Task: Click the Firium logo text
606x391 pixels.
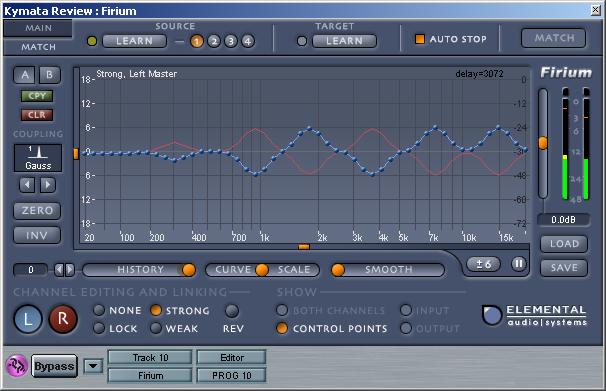Action: [566, 72]
